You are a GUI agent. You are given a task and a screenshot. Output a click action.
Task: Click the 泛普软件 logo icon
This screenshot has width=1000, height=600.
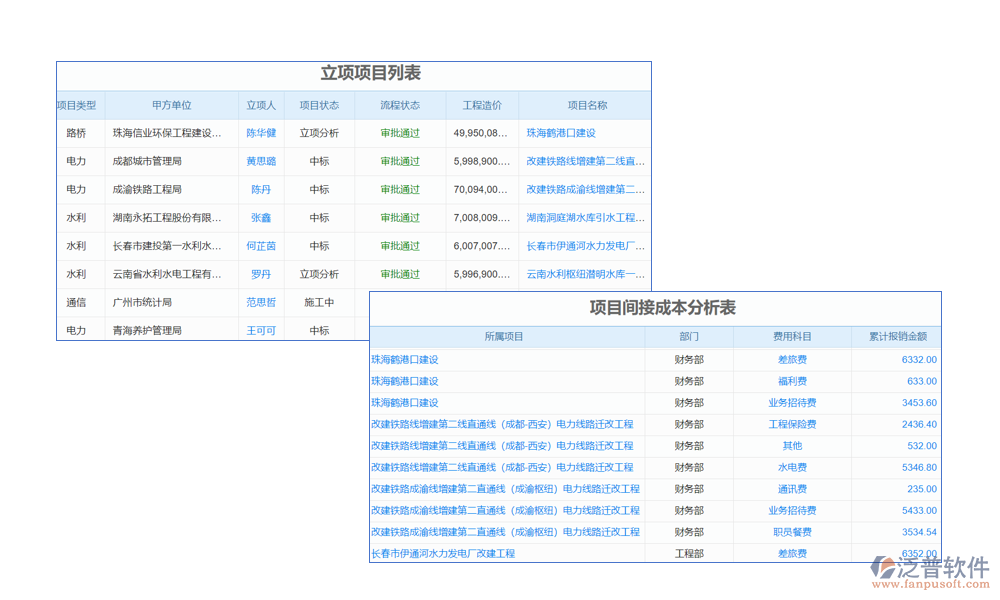[x=883, y=568]
